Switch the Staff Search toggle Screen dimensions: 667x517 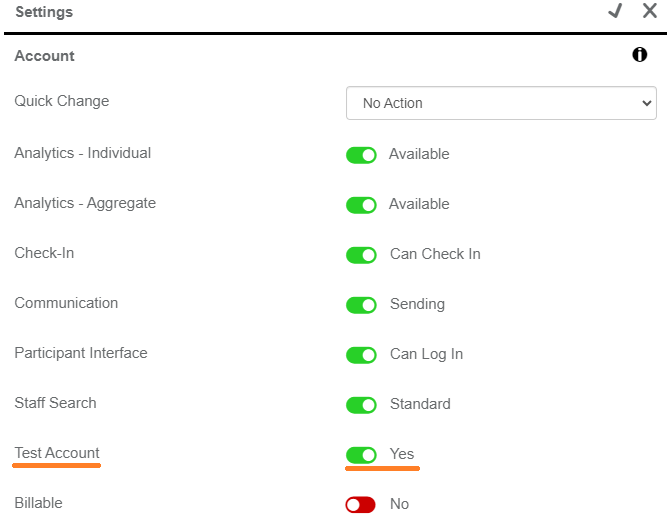tap(361, 405)
